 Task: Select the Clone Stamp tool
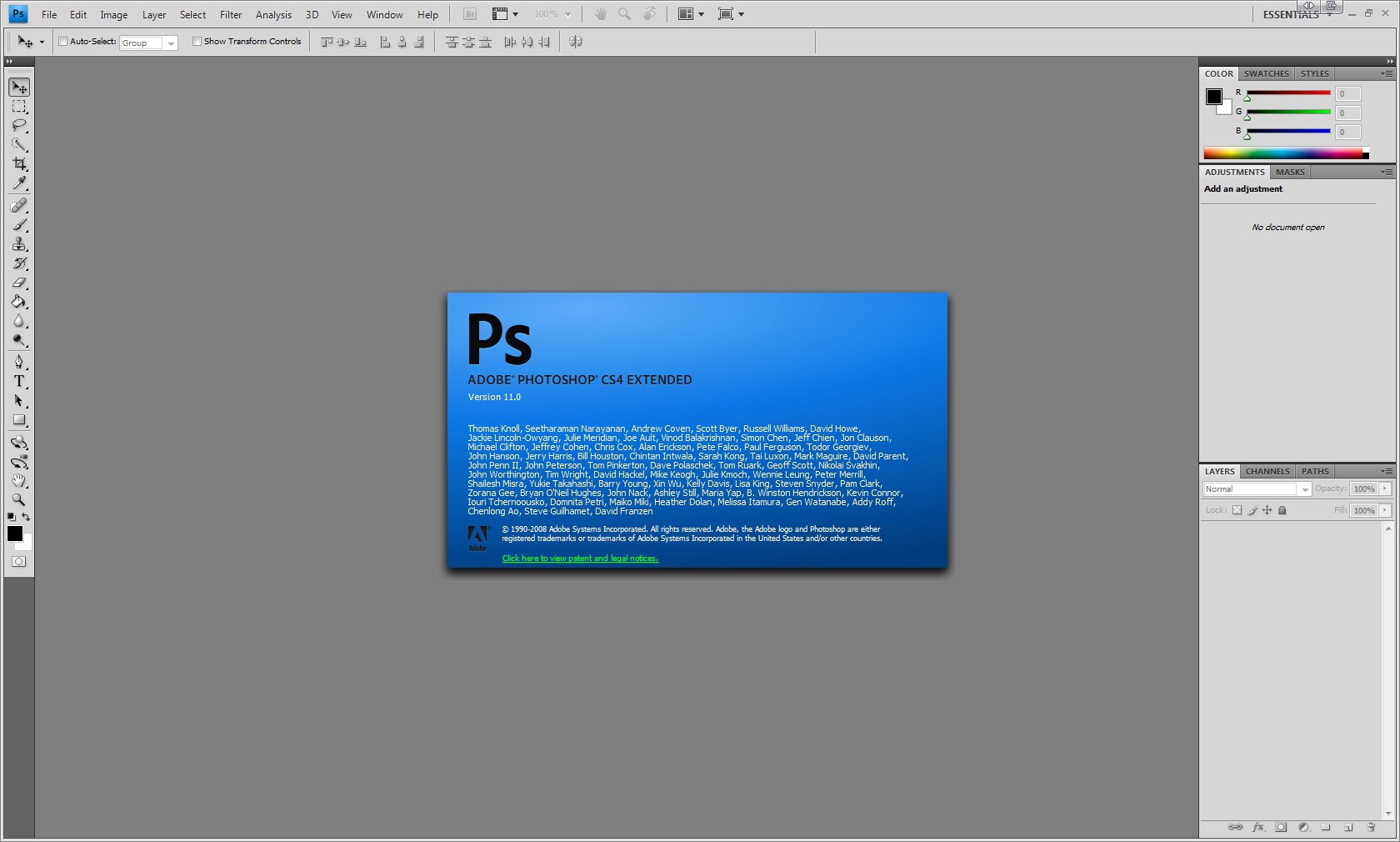19,244
